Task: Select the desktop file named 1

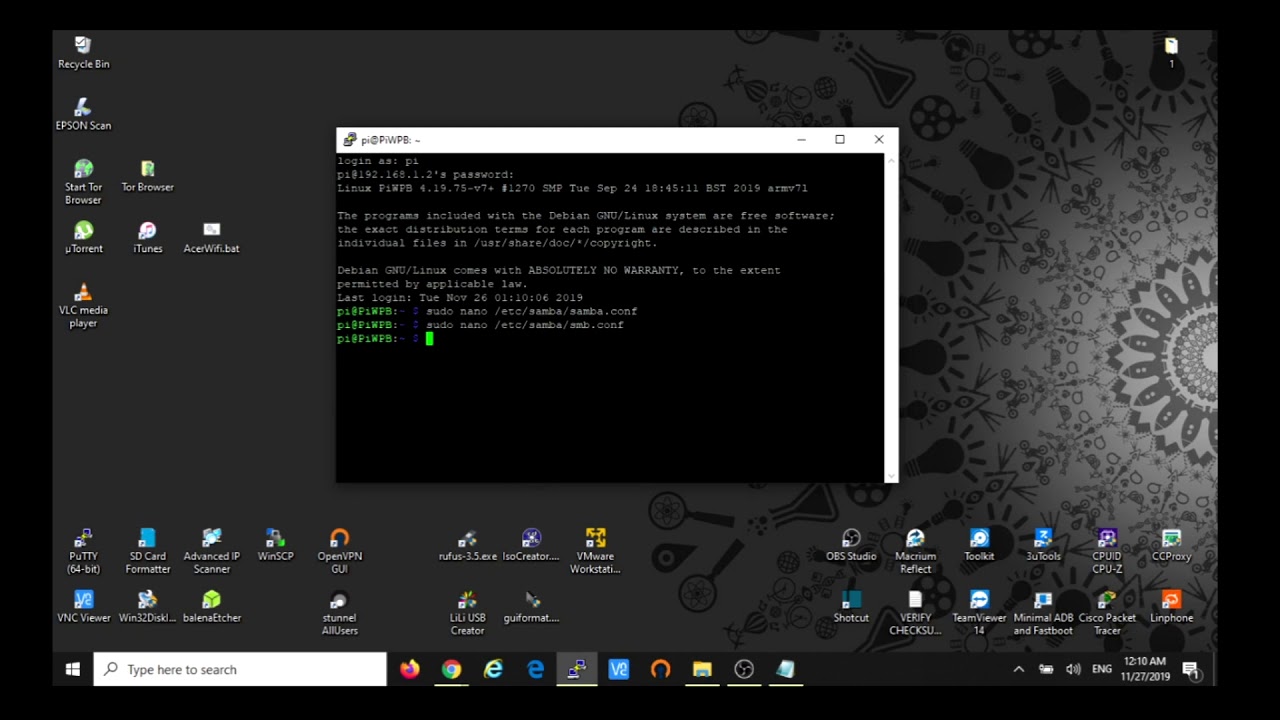Action: click(1171, 52)
